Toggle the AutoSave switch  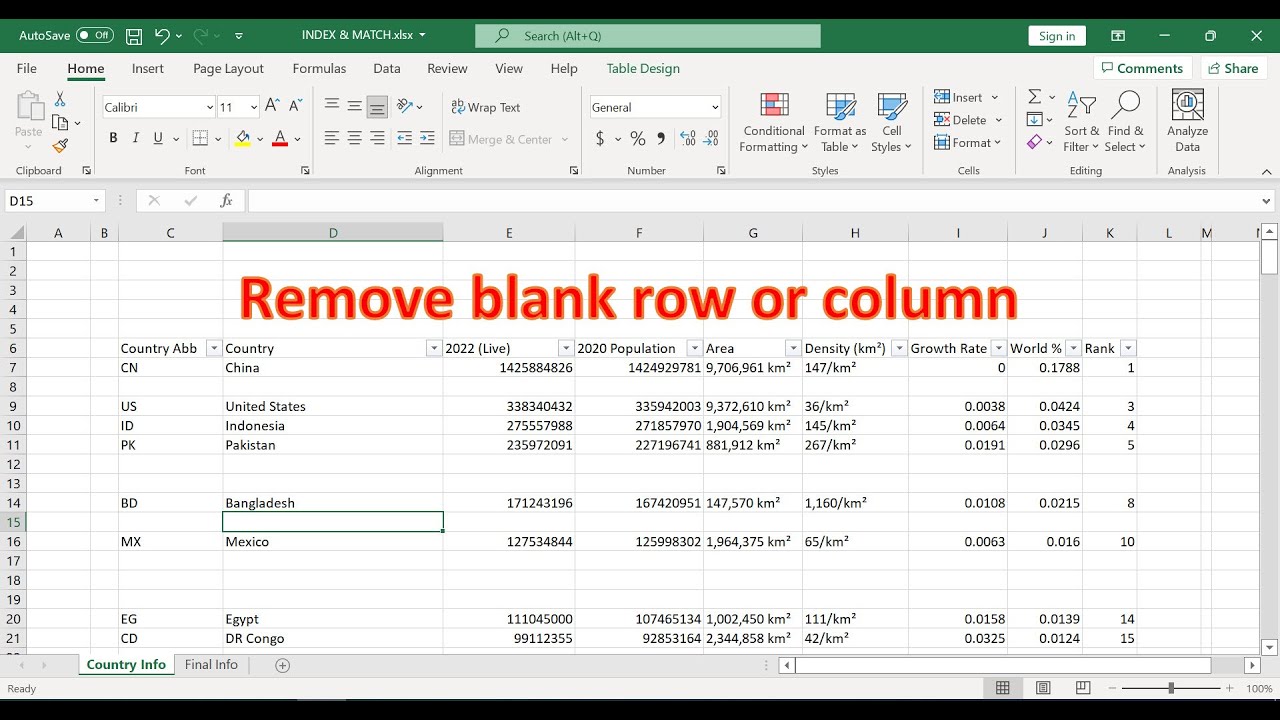(95, 35)
